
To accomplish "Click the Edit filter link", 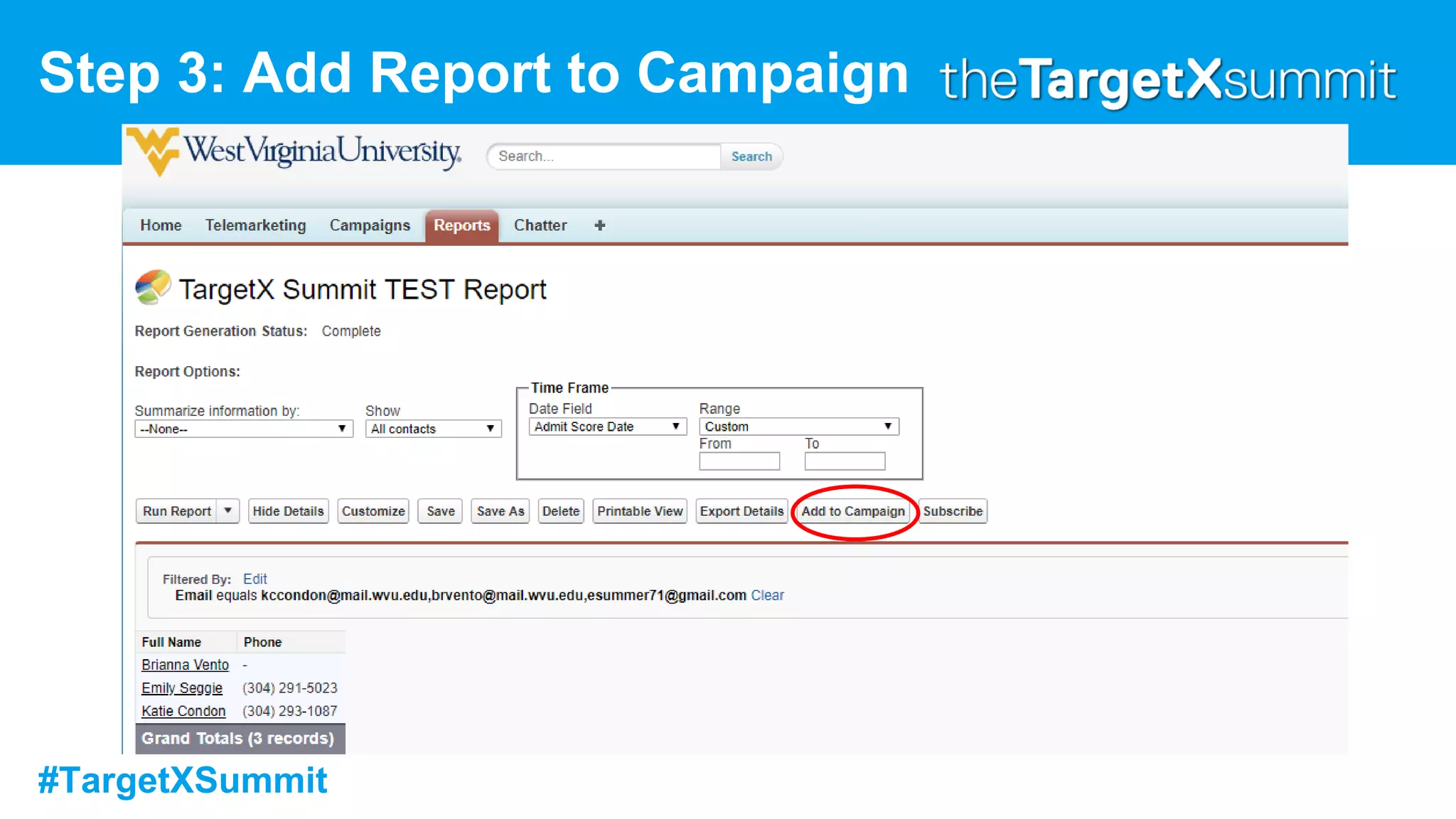I will (x=255, y=579).
